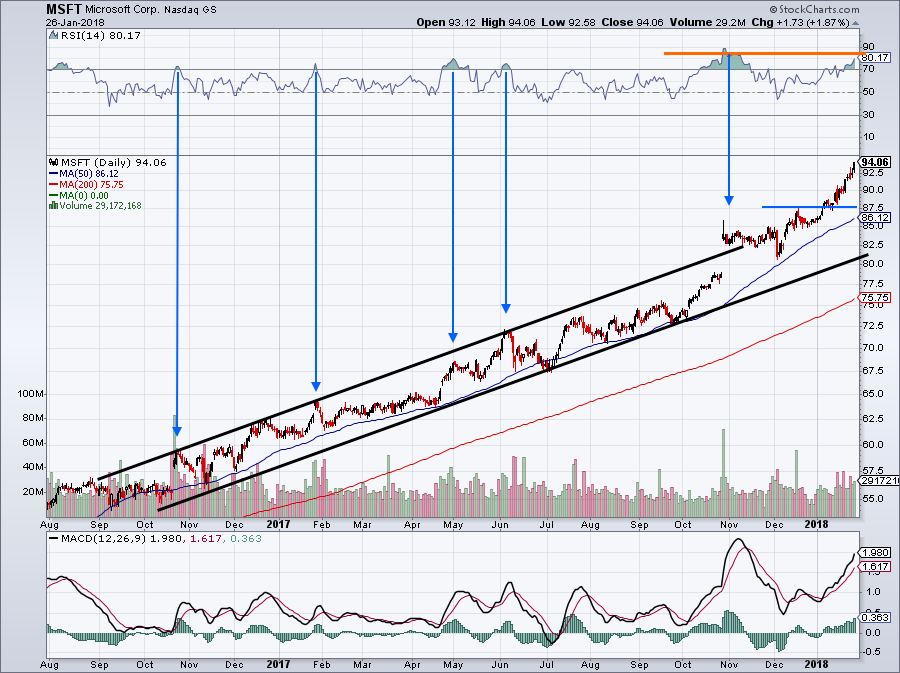Click the 1.617 signal value tag
Viewport: 900px width, 673px height.
coord(876,566)
